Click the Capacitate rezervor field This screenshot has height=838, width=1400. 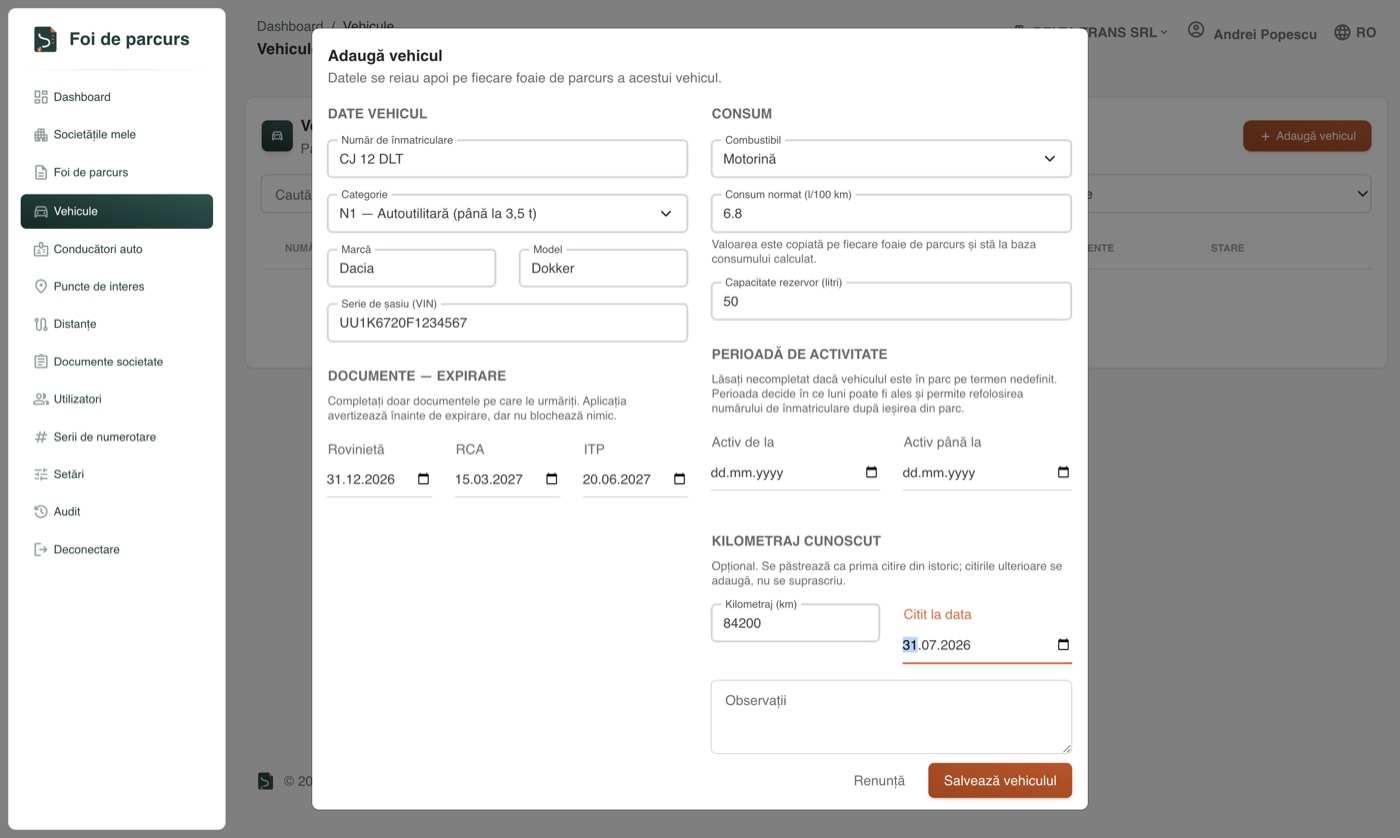891,301
